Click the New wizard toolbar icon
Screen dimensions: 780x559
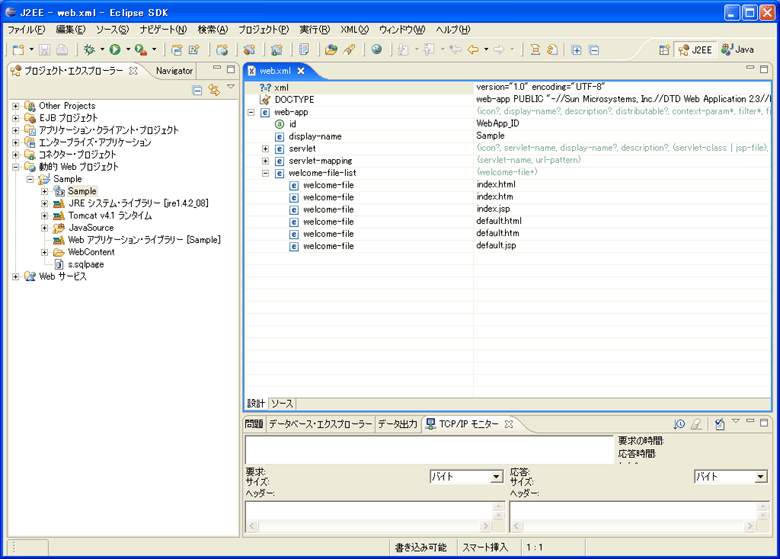[x=18, y=50]
